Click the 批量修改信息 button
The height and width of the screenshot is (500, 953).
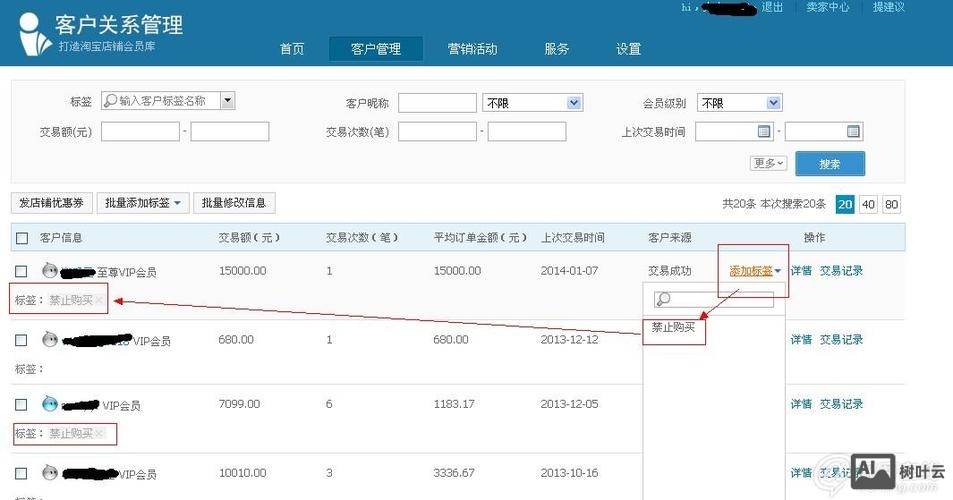tap(234, 203)
